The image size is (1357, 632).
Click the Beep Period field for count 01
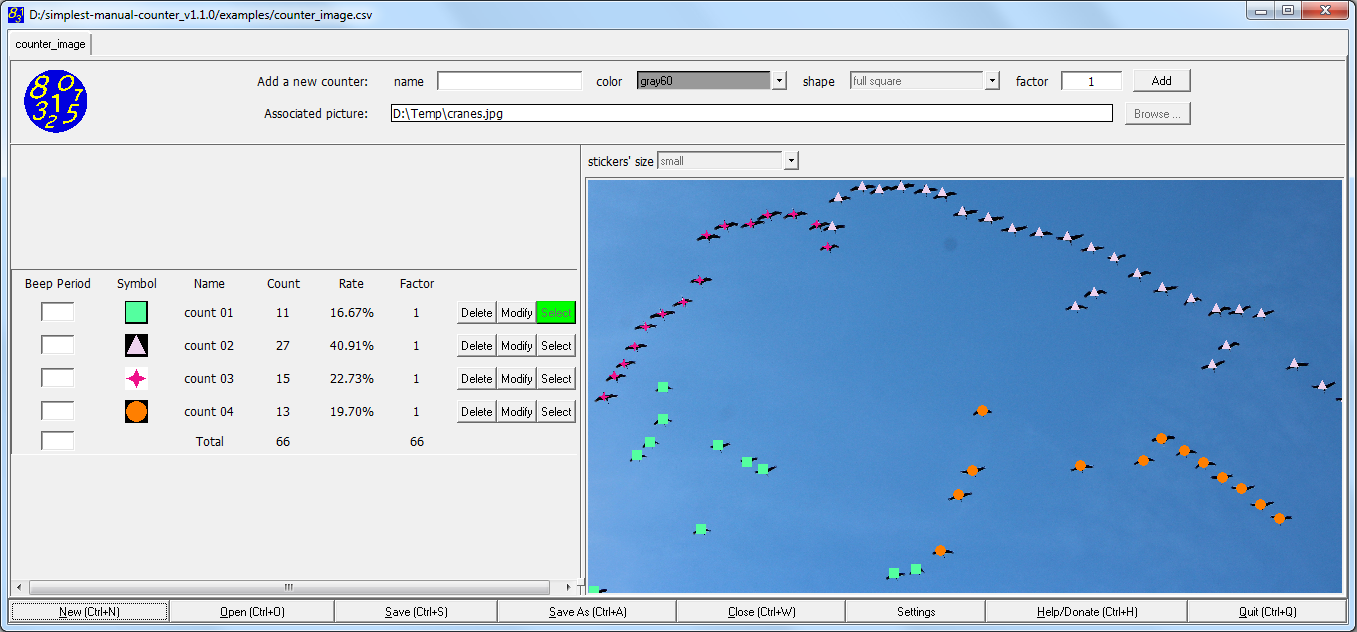57,312
